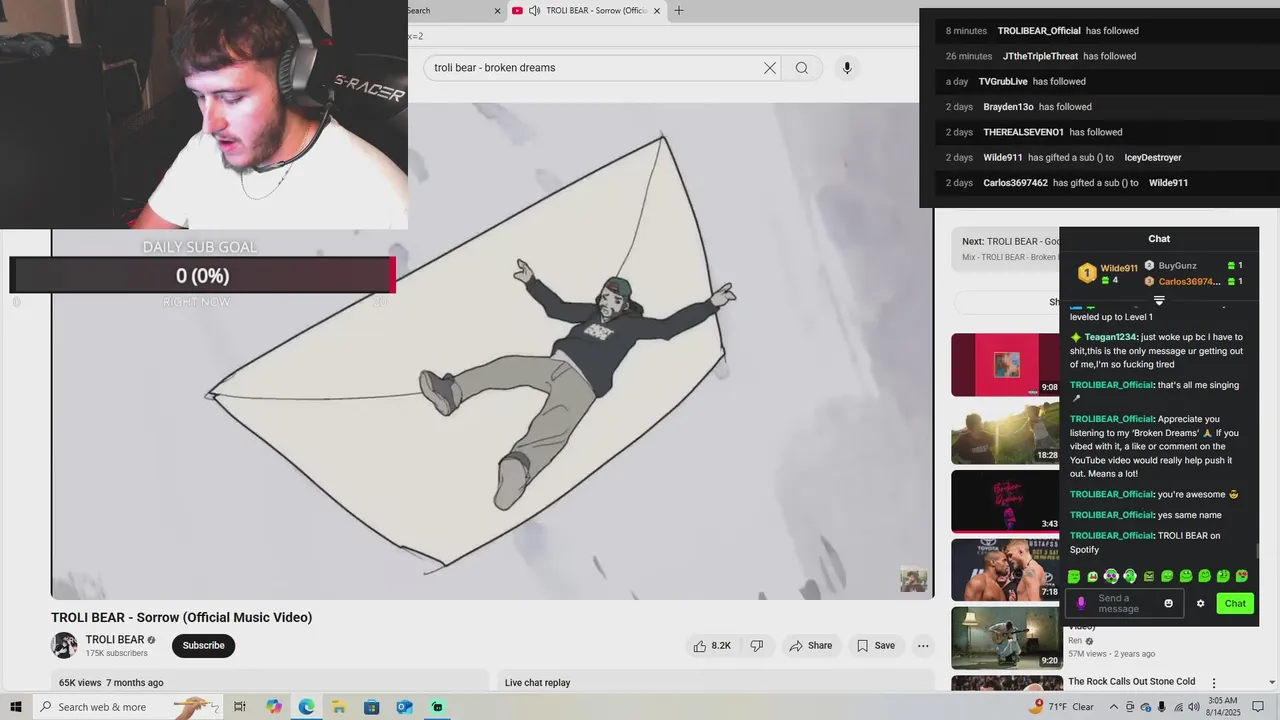
Task: Click the purple microphone icon in chat input
Action: [x=1080, y=603]
